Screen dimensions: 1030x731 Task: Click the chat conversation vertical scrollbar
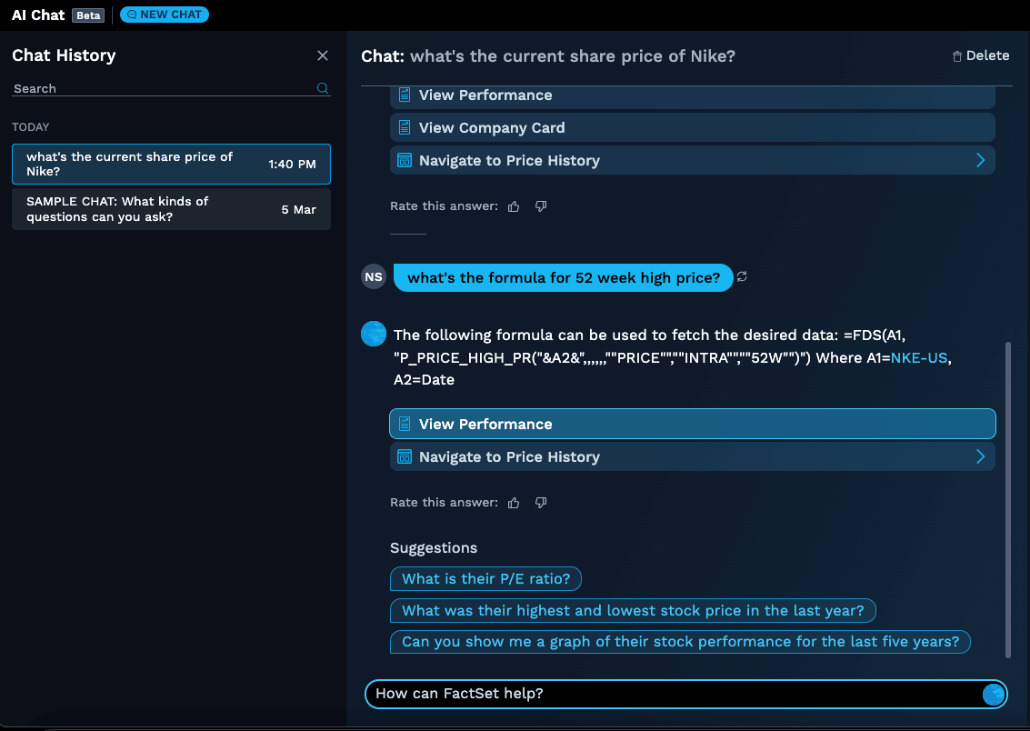[x=1007, y=500]
